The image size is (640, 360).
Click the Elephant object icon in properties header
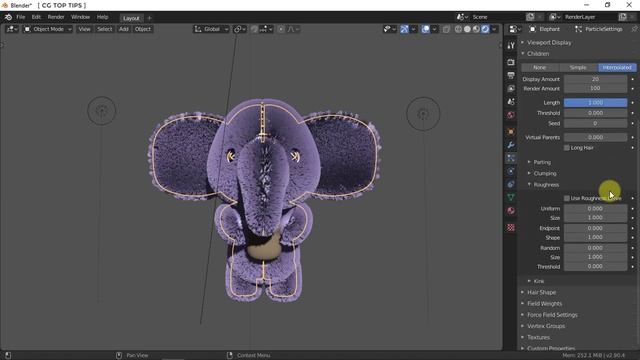tap(533, 29)
